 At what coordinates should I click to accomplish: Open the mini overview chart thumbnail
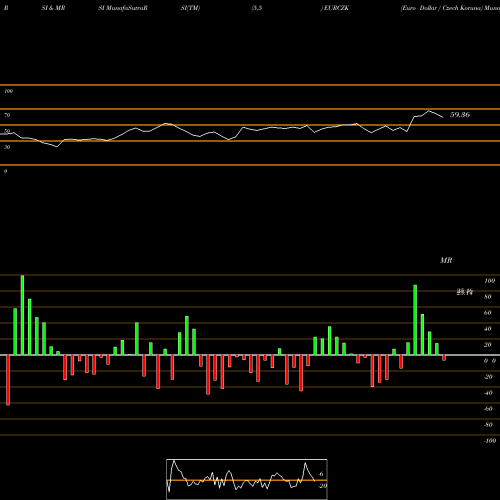pyautogui.click(x=247, y=479)
